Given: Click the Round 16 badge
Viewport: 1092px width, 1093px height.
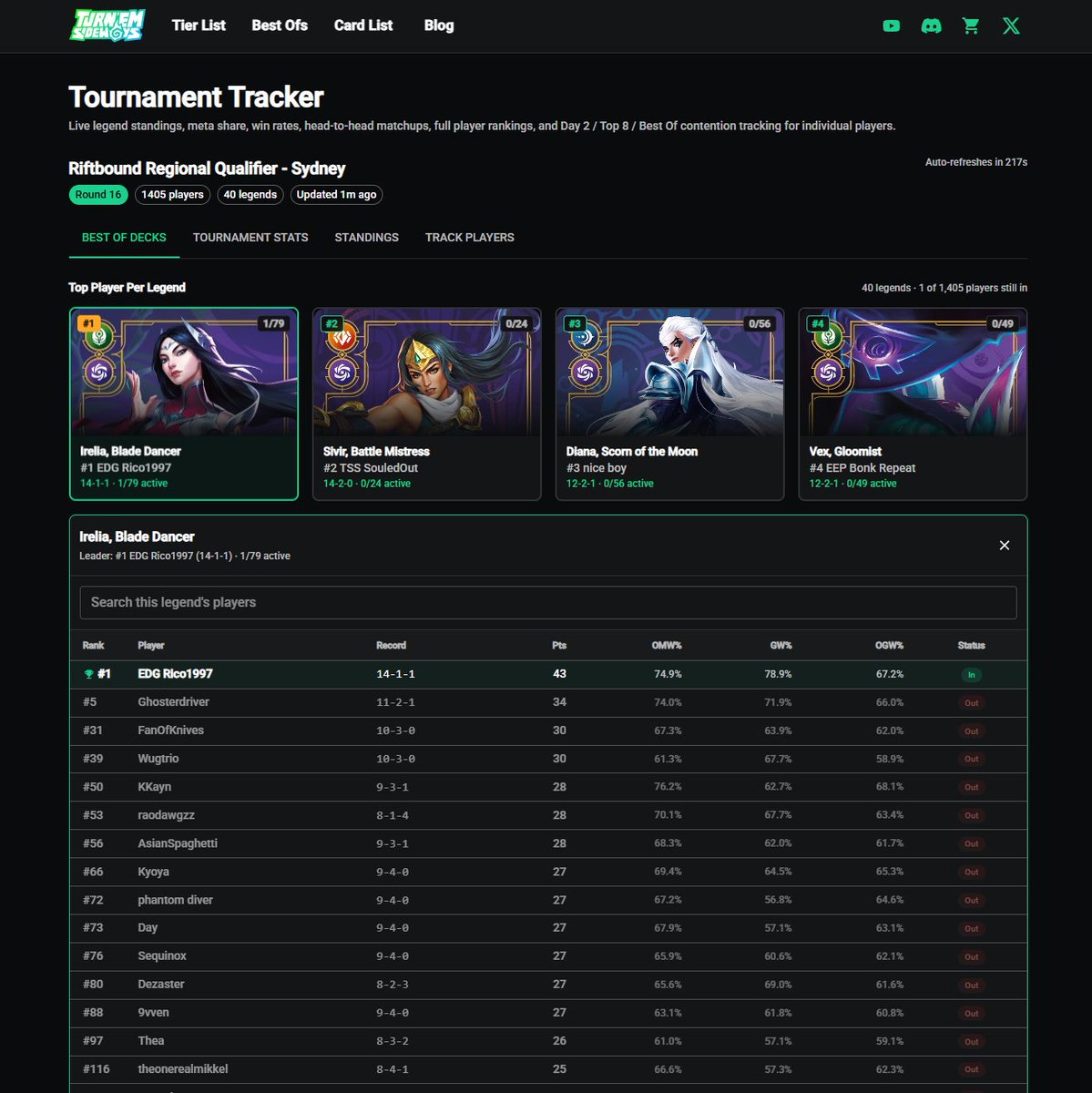Looking at the screenshot, I should (x=98, y=195).
